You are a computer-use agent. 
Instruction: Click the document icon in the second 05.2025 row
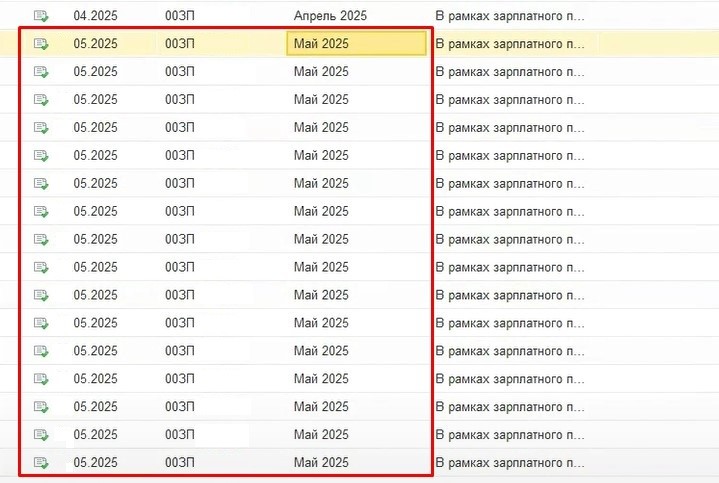41,72
